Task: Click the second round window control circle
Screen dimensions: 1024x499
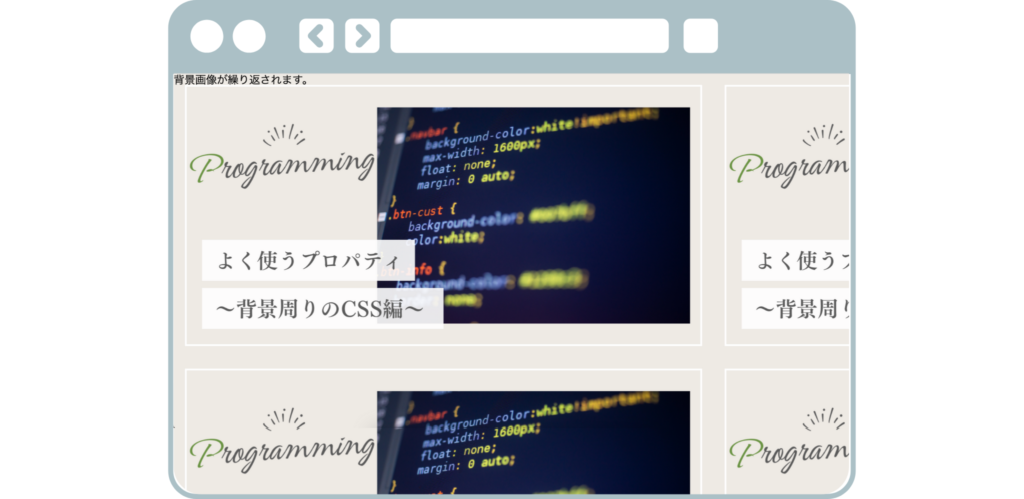Action: tap(249, 36)
